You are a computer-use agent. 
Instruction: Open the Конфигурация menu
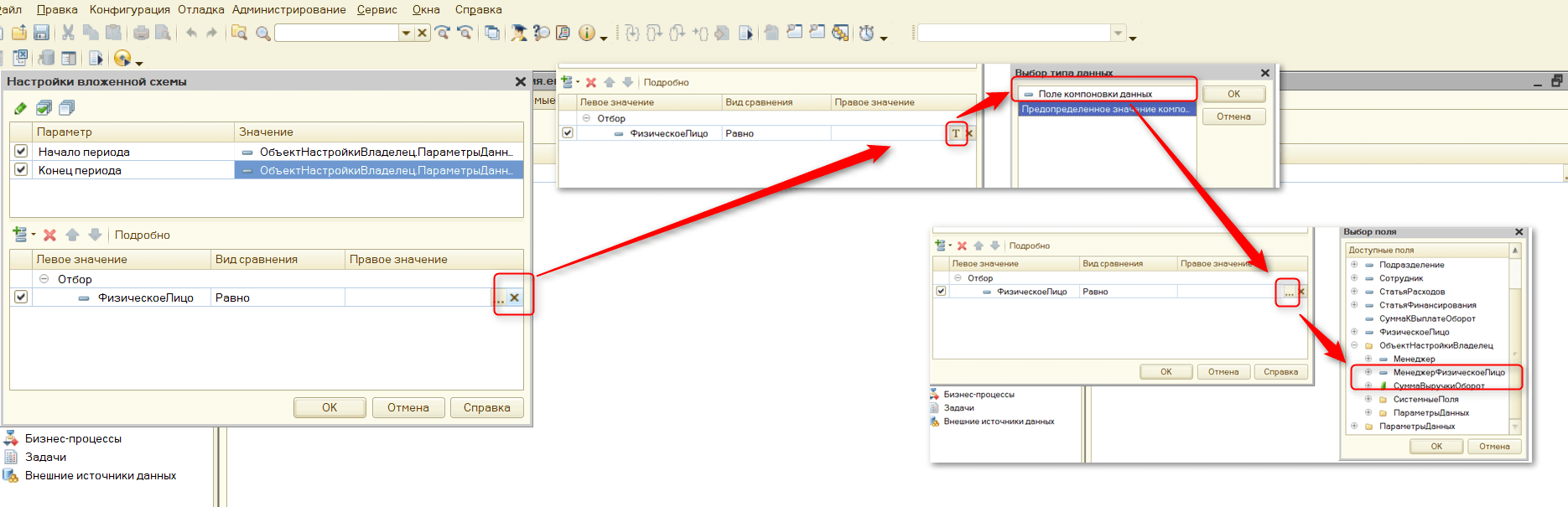pos(129,9)
